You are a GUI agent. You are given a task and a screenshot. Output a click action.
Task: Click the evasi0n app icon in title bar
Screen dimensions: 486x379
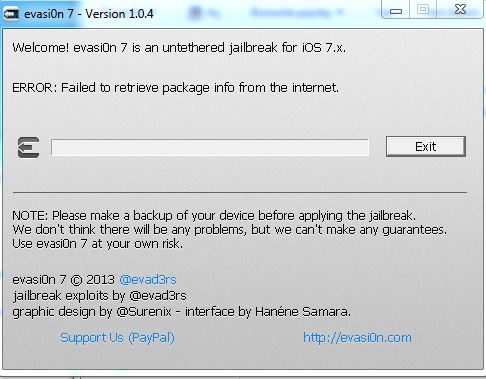point(10,14)
